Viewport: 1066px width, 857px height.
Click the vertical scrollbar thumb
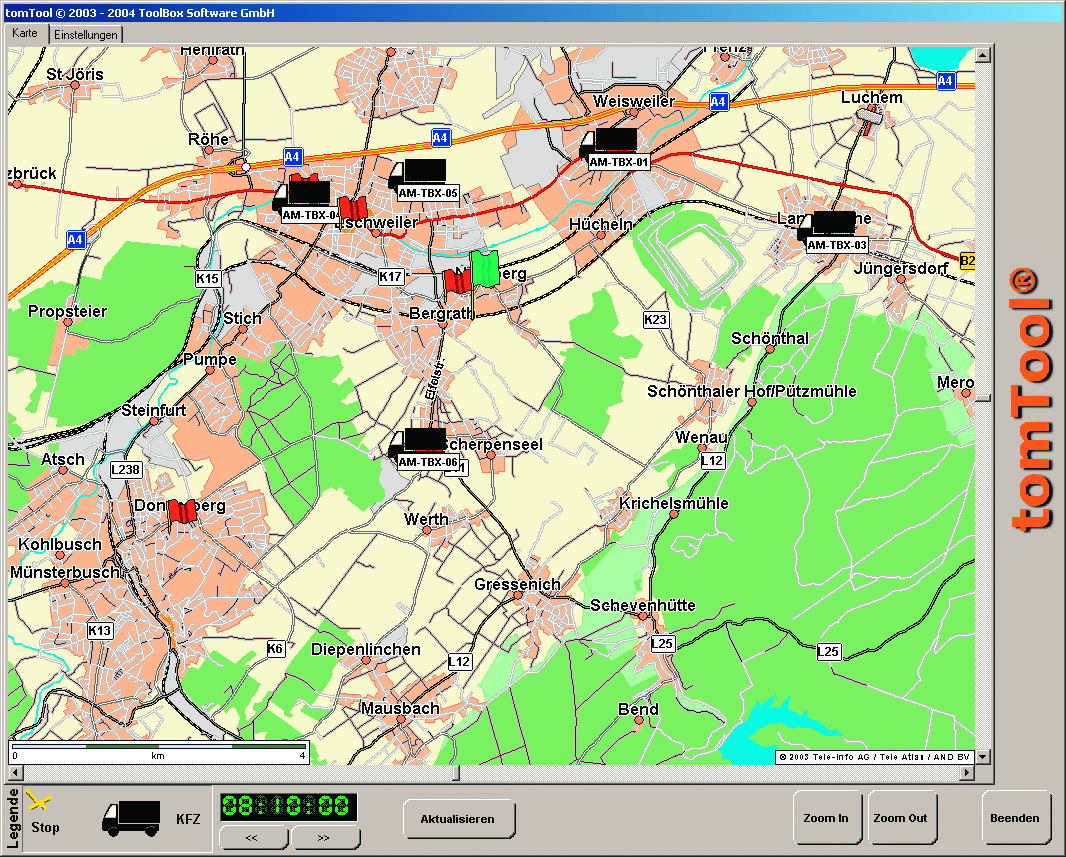[x=983, y=398]
